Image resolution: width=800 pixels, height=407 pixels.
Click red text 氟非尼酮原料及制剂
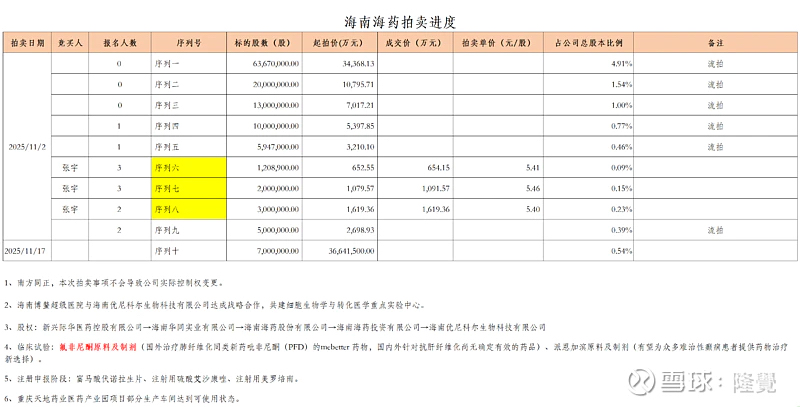[x=99, y=348]
